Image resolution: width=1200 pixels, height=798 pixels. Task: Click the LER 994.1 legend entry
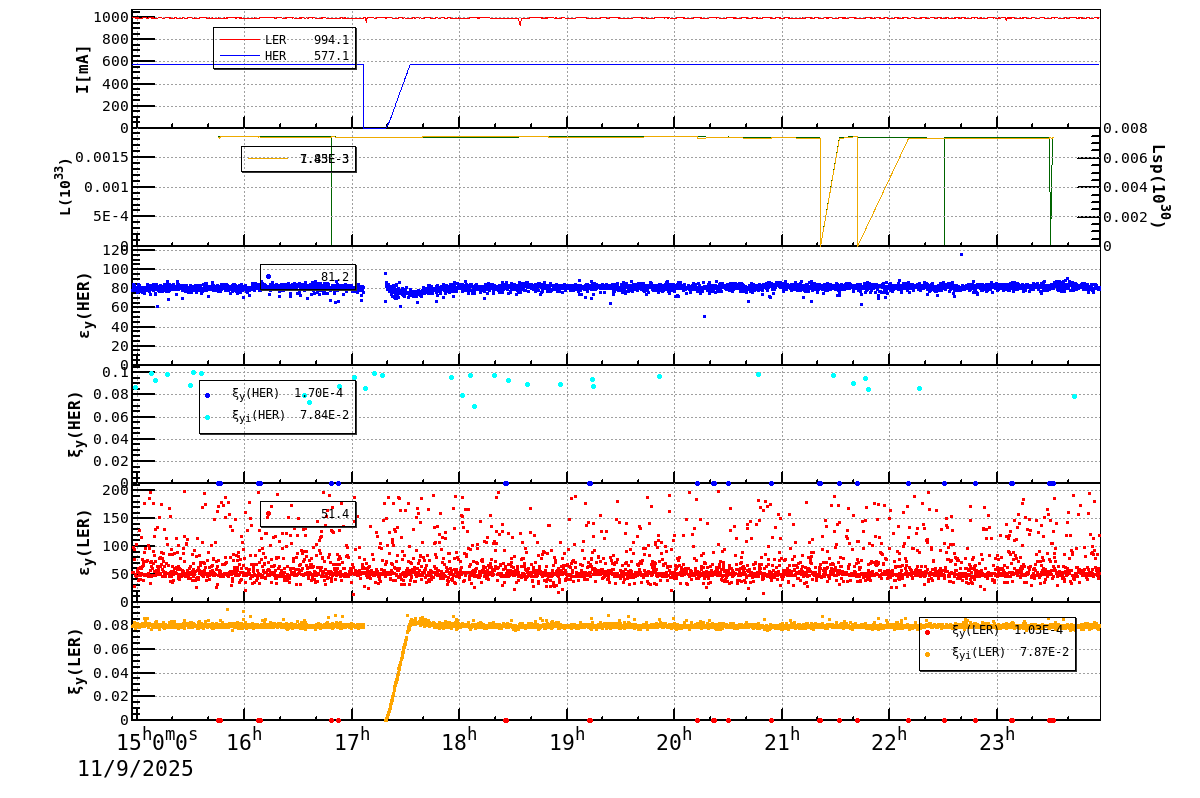click(285, 40)
